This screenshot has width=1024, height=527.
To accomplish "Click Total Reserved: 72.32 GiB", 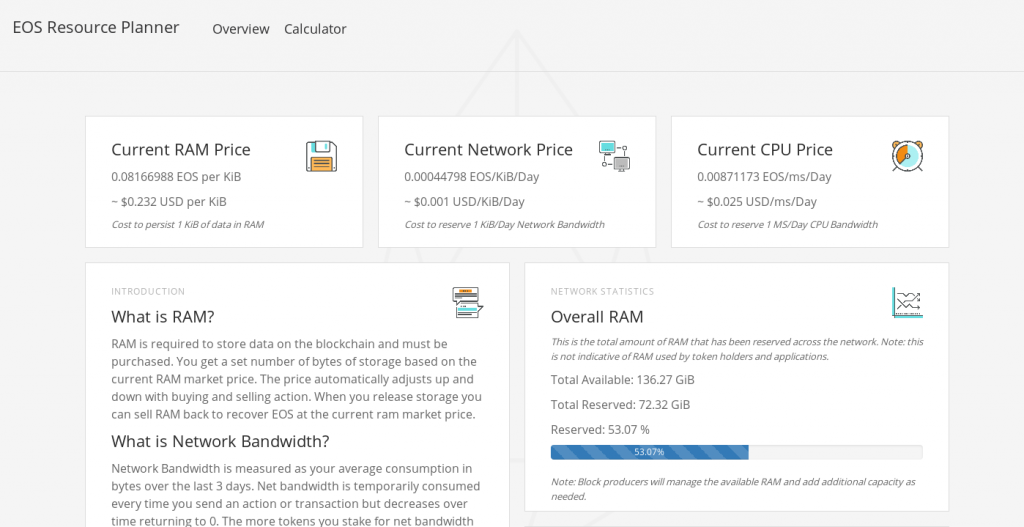I will click(x=620, y=405).
